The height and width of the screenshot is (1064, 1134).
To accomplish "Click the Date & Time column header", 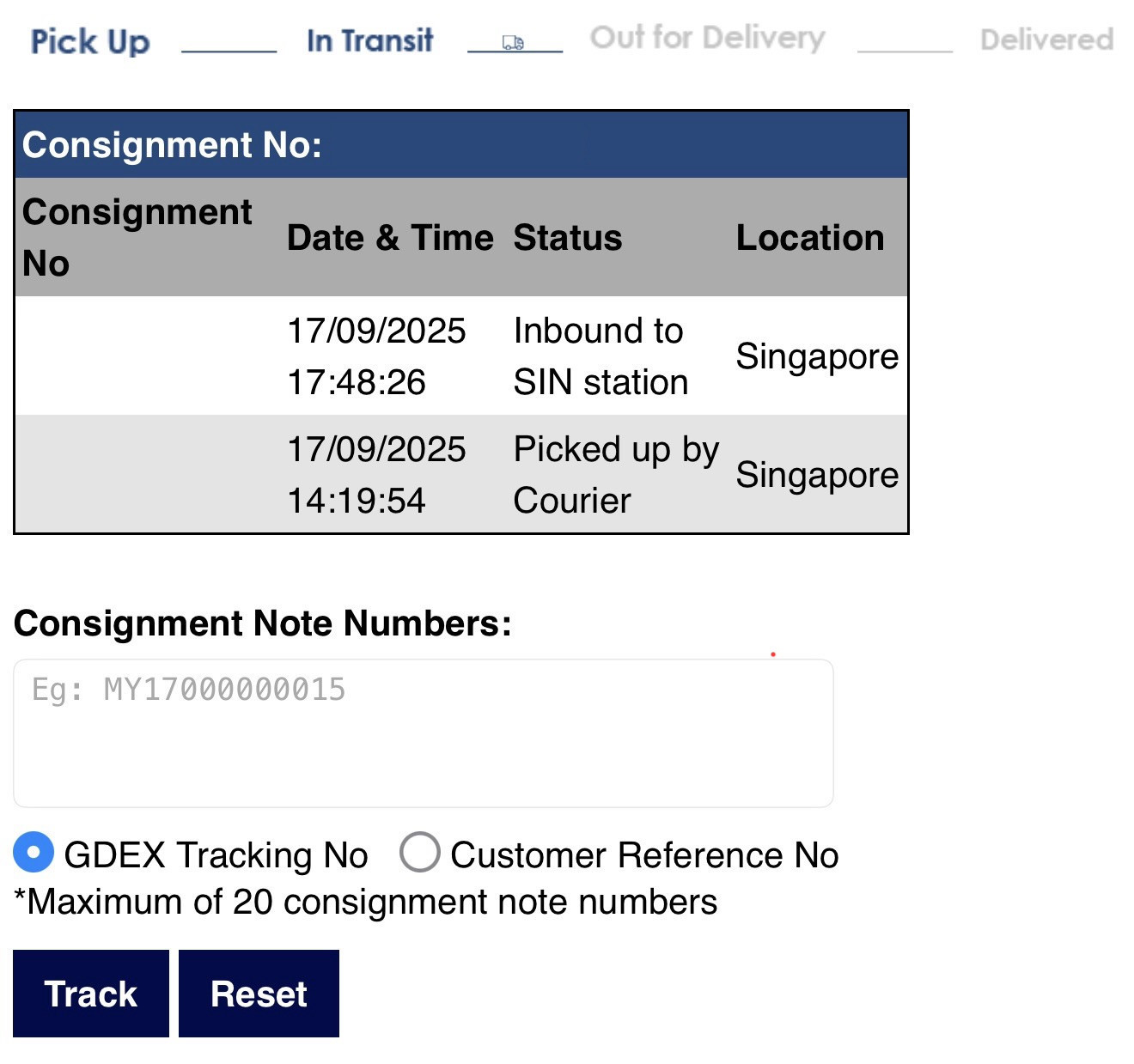I will (390, 238).
